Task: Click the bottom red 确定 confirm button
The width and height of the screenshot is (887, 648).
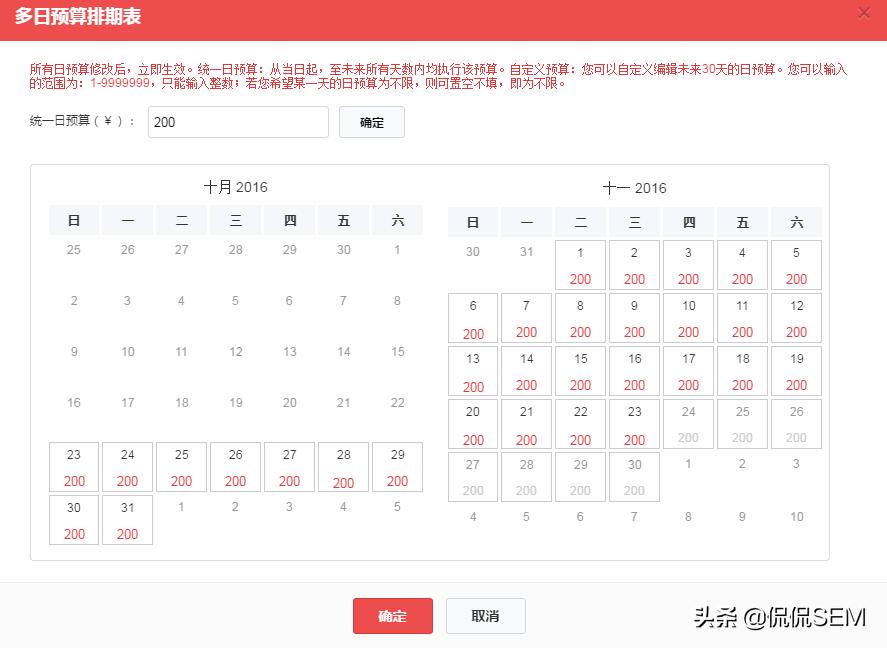Action: (392, 616)
